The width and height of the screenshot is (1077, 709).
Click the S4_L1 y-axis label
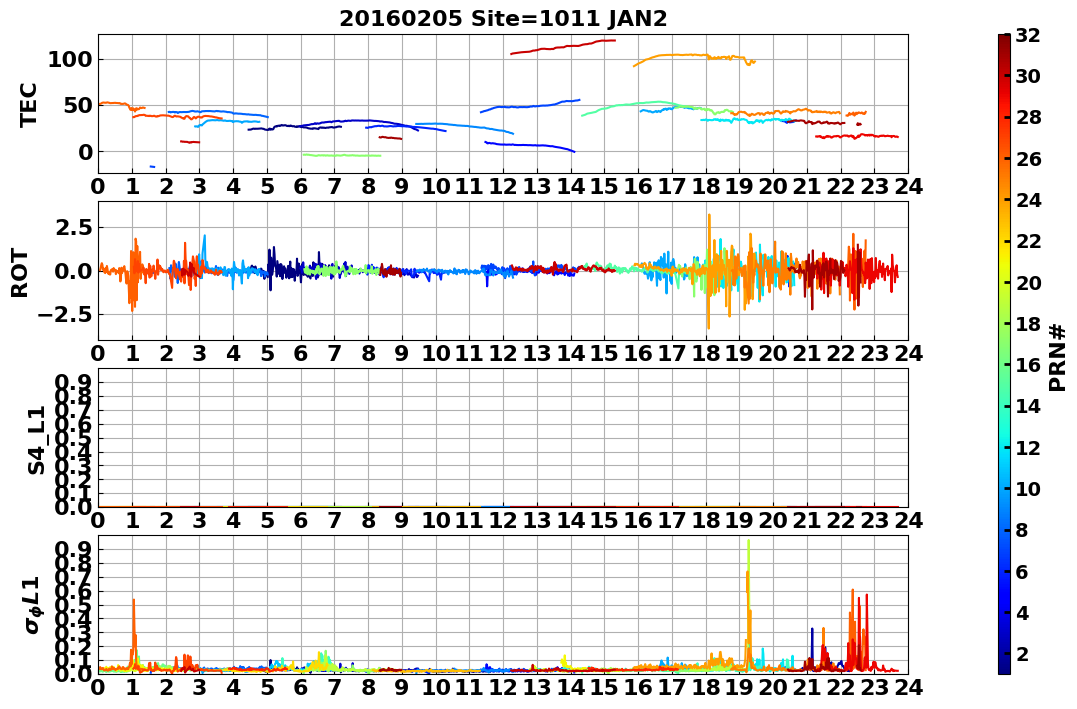[x=36, y=440]
